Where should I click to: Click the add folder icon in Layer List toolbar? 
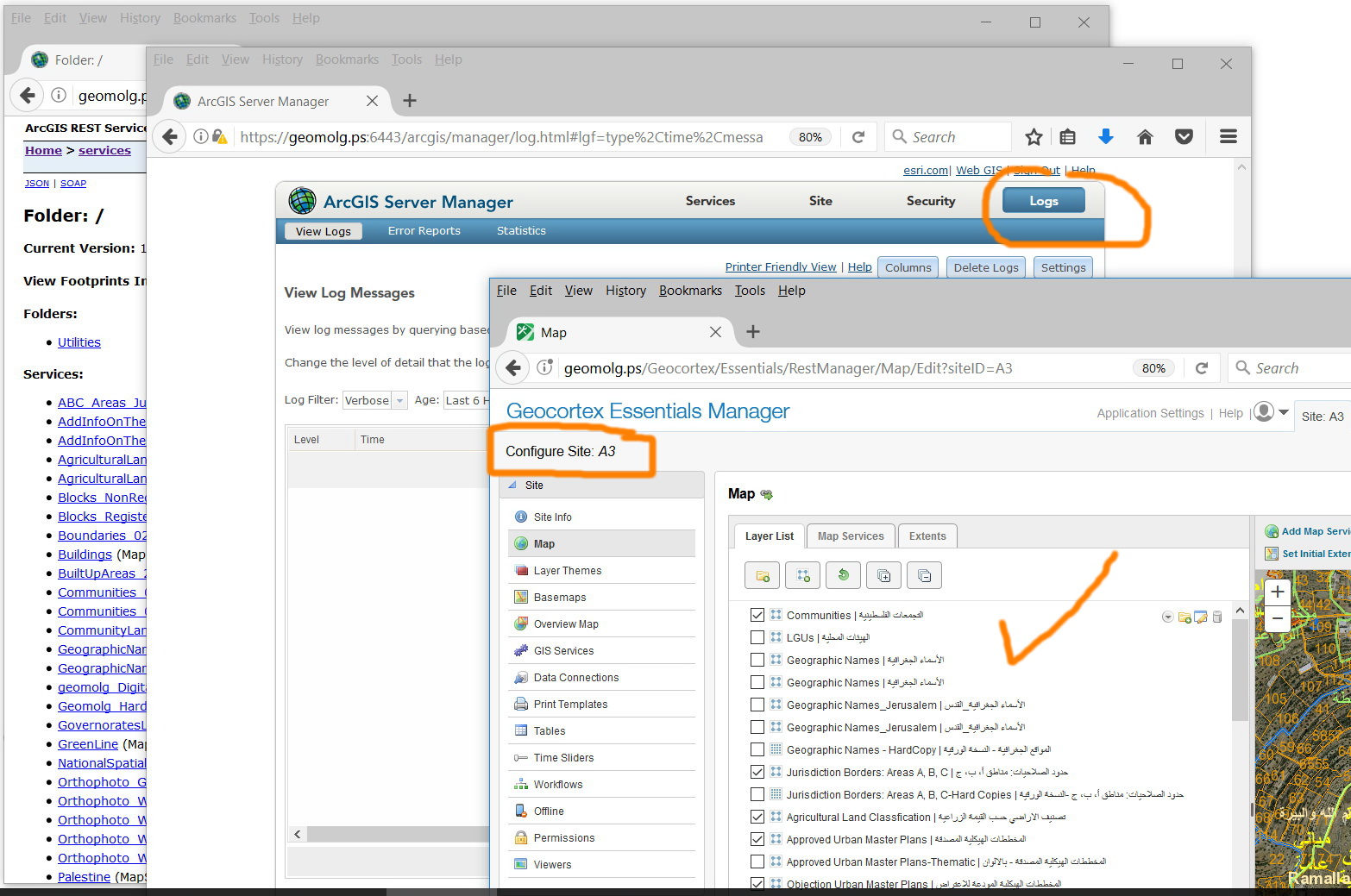click(x=762, y=575)
